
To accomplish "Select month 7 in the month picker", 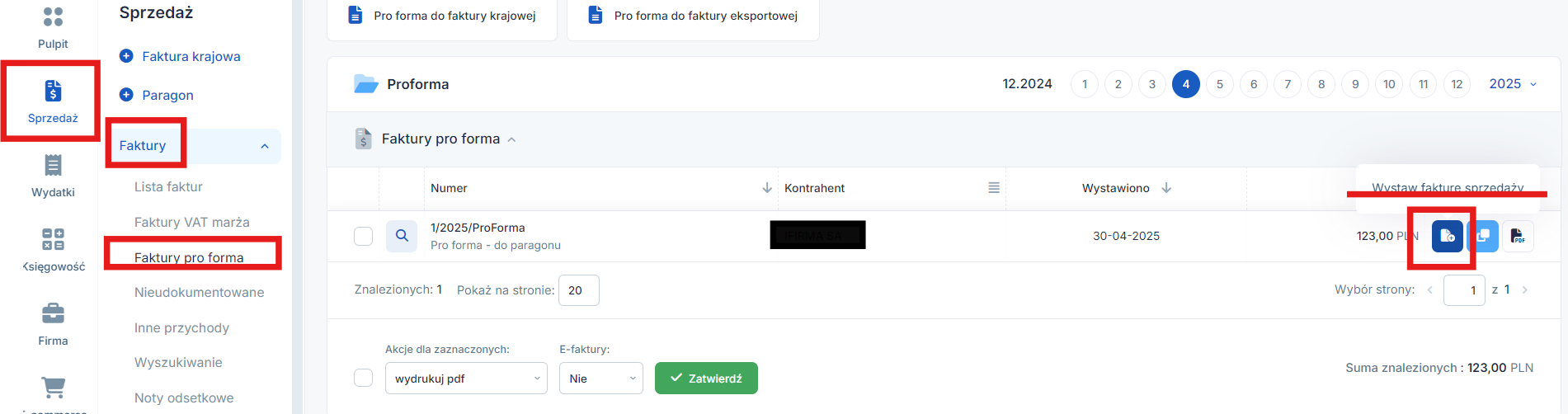I will click(x=1288, y=84).
